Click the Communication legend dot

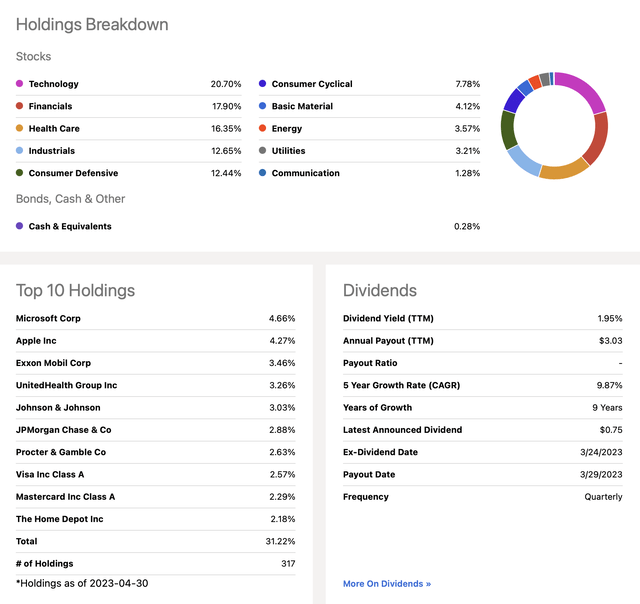point(262,173)
